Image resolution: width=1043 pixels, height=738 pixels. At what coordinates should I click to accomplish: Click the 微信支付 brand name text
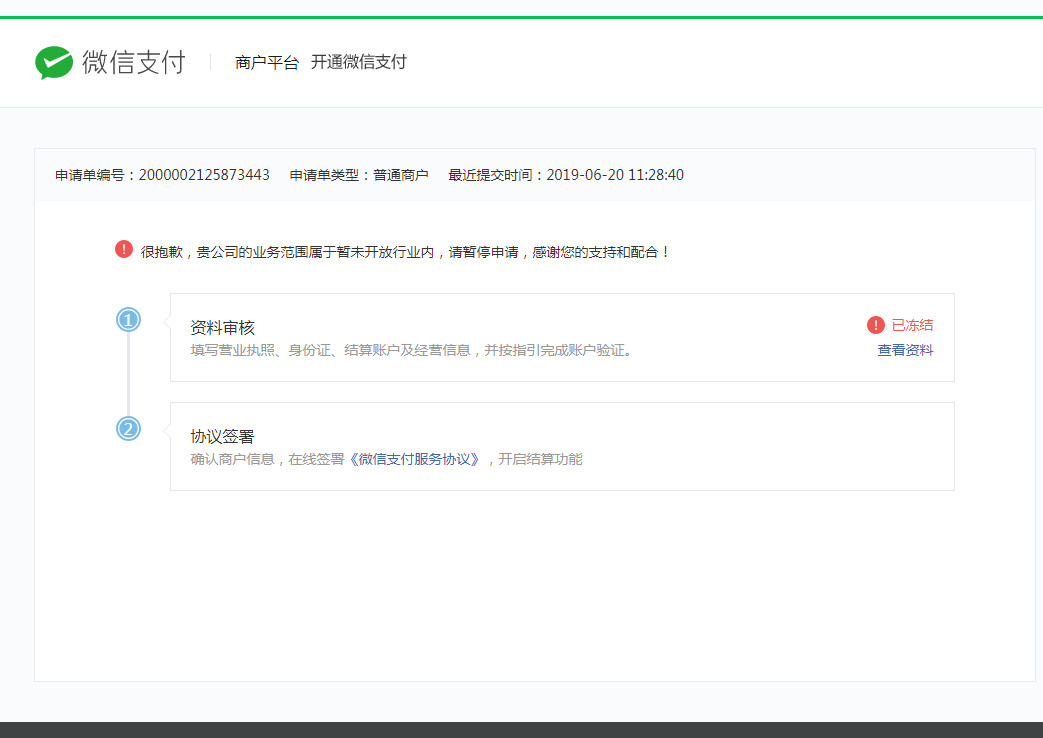(x=133, y=62)
